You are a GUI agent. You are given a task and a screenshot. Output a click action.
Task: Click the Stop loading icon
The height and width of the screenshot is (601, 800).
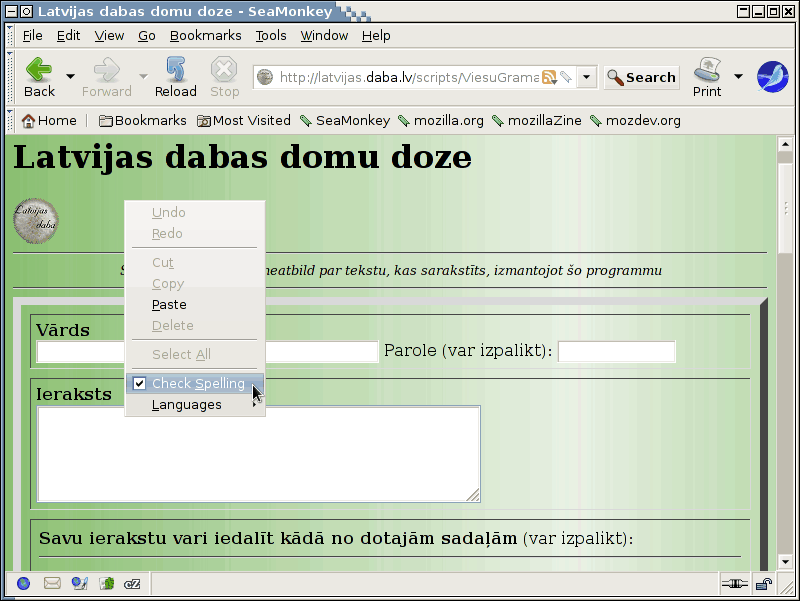click(x=224, y=69)
